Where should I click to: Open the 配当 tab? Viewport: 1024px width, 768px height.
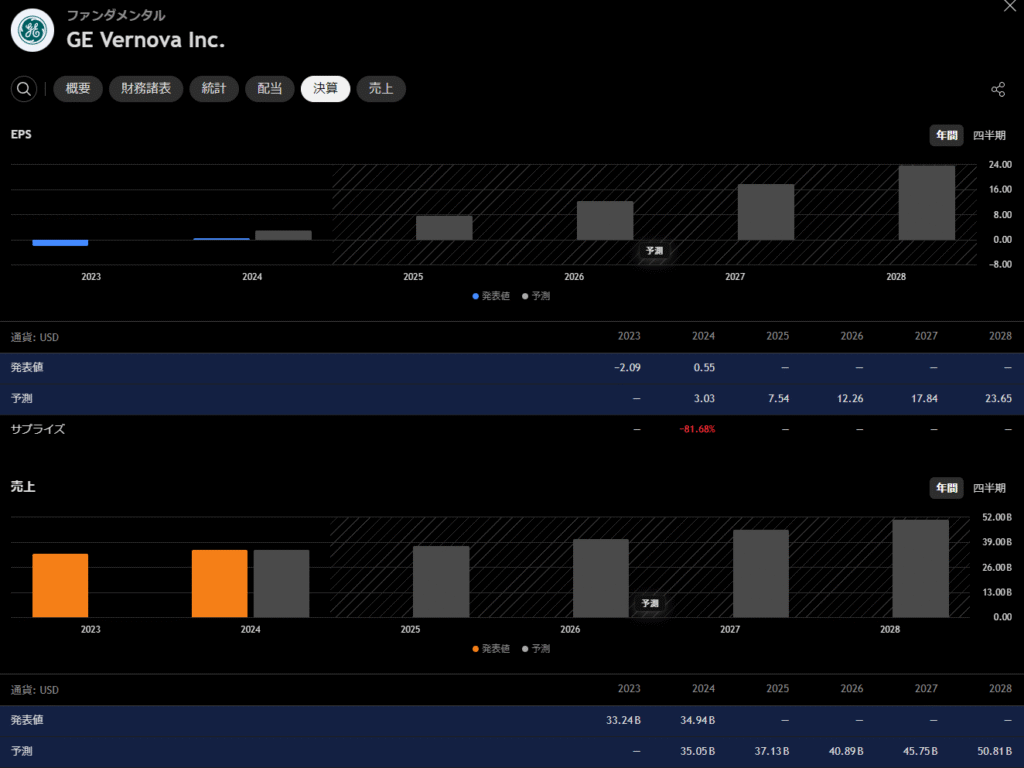(270, 89)
